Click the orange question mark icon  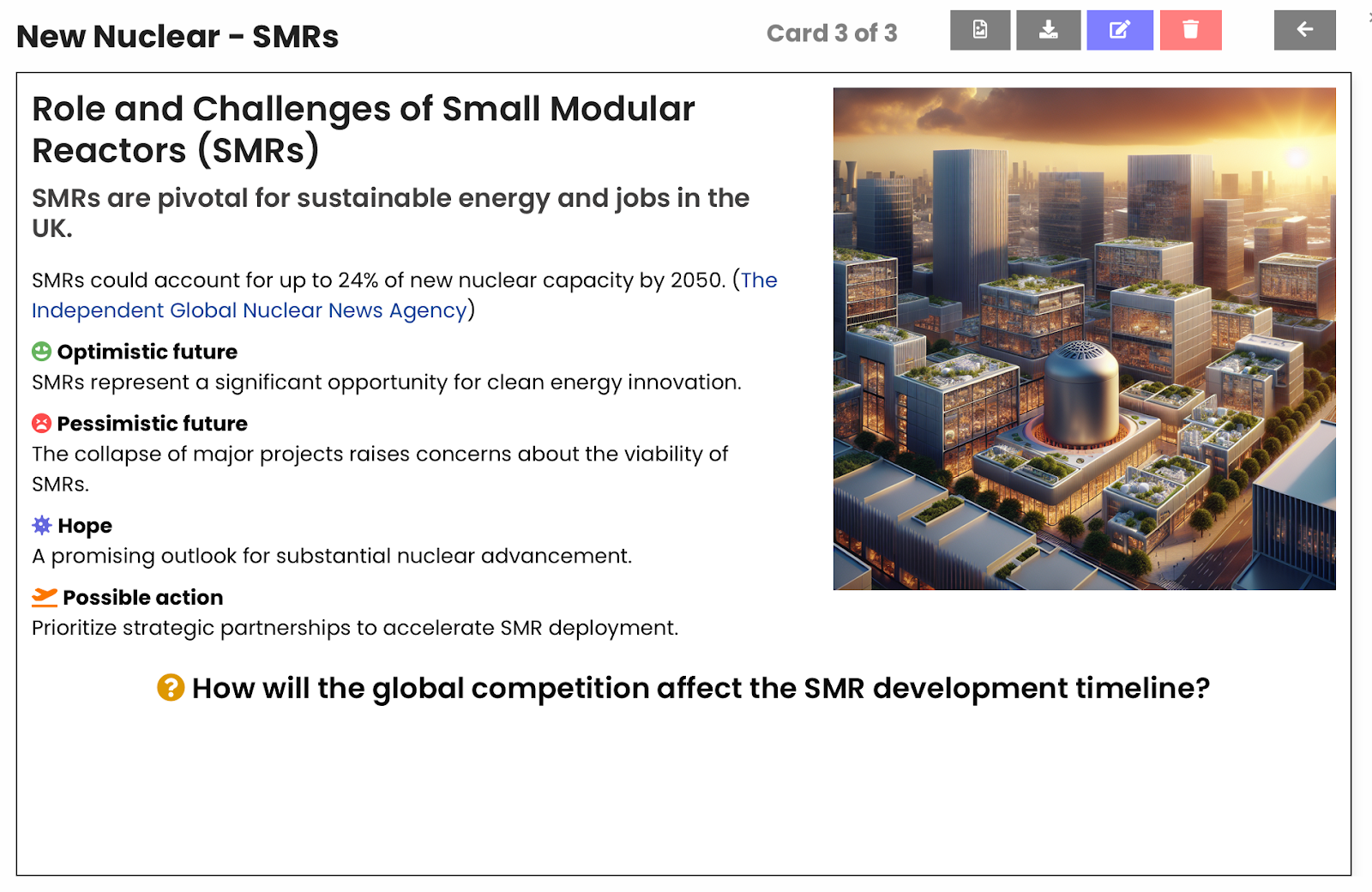[171, 688]
